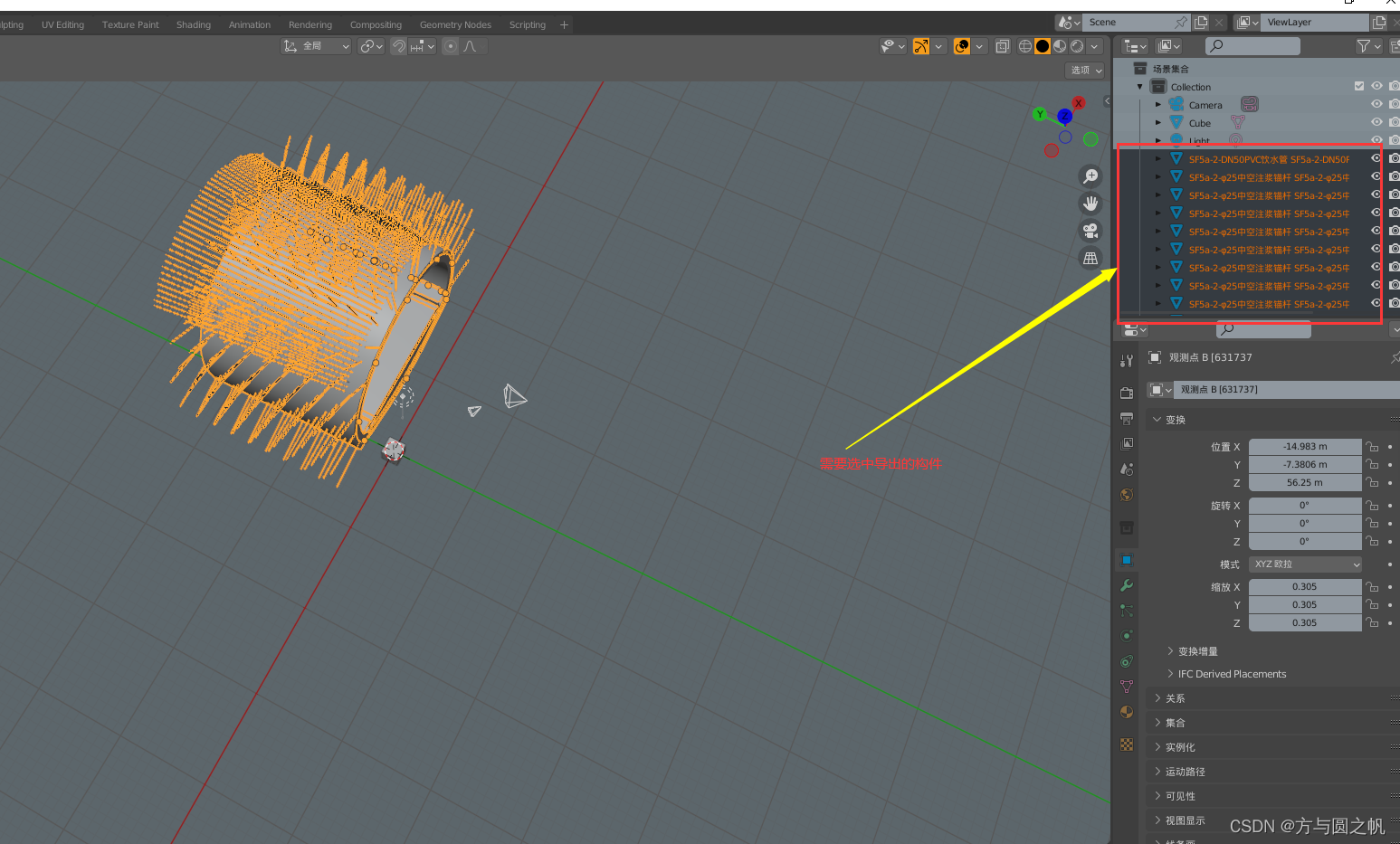Open the Render properties tab
Viewport: 1400px width, 844px height.
pyautogui.click(x=1127, y=393)
